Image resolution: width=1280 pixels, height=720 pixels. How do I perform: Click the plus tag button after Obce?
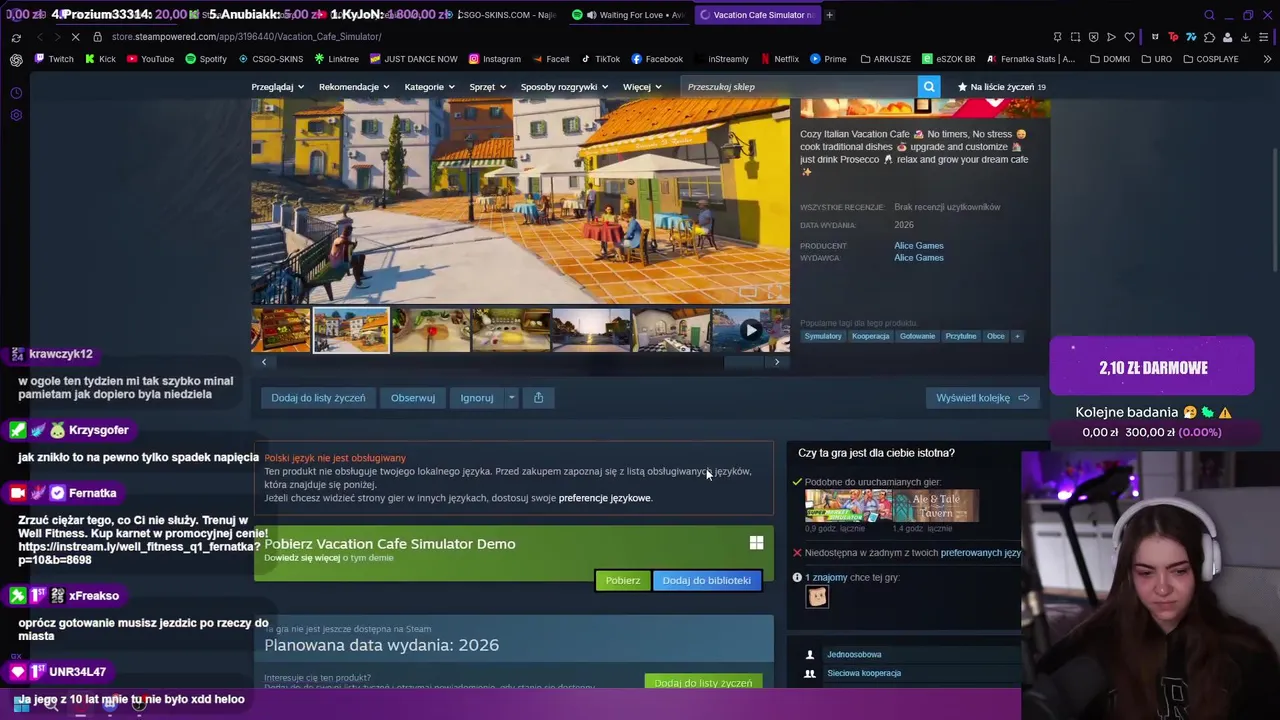1017,336
